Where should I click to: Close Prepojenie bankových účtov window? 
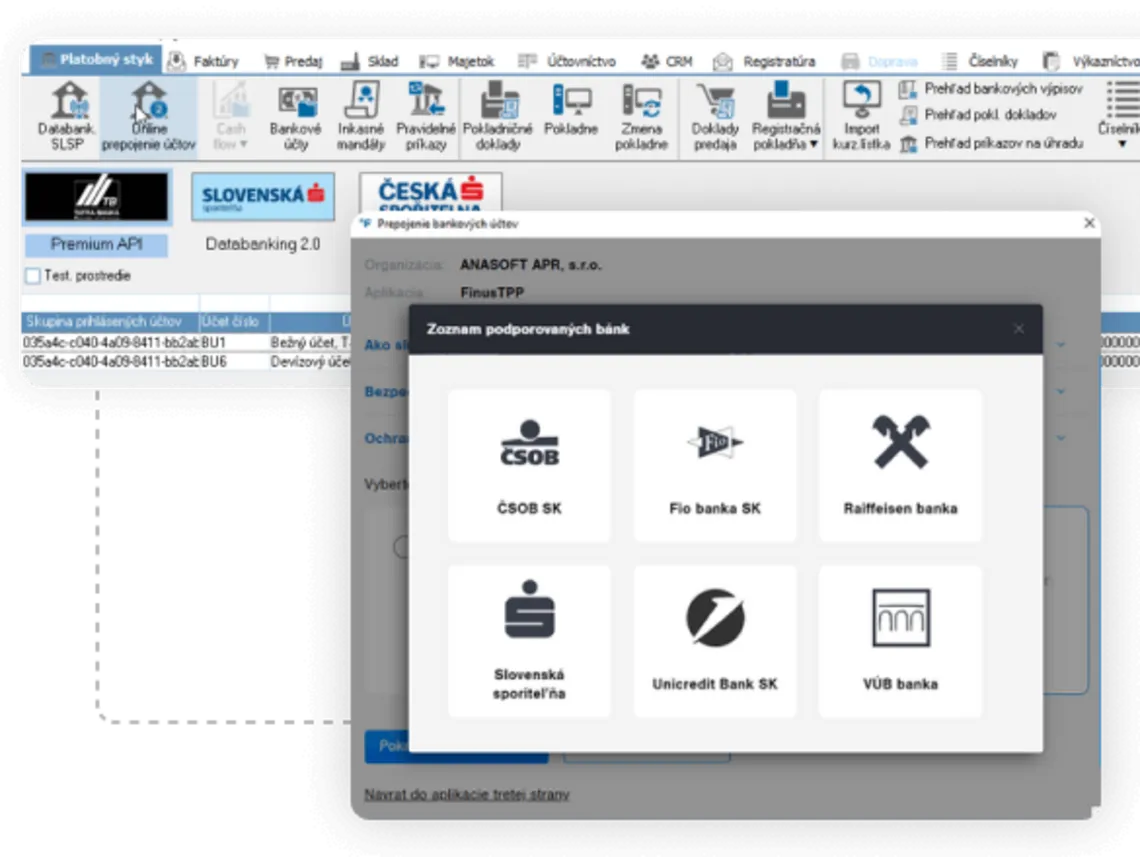[x=1088, y=223]
